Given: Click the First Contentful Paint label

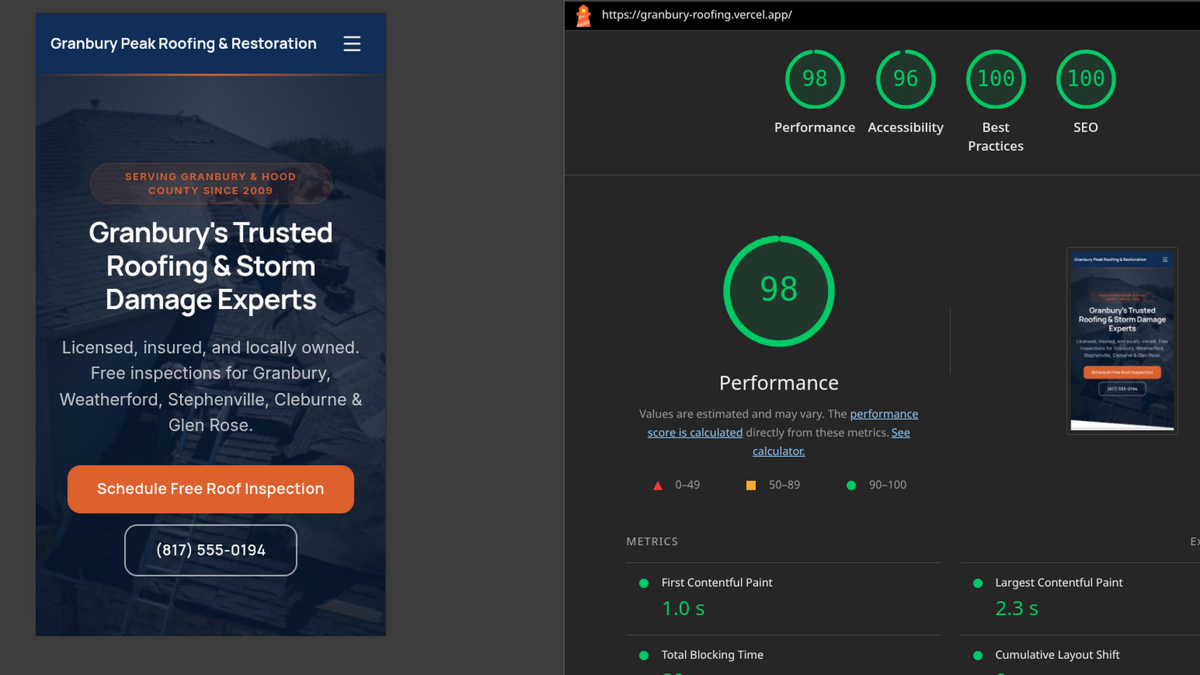Looking at the screenshot, I should pyautogui.click(x=717, y=583).
